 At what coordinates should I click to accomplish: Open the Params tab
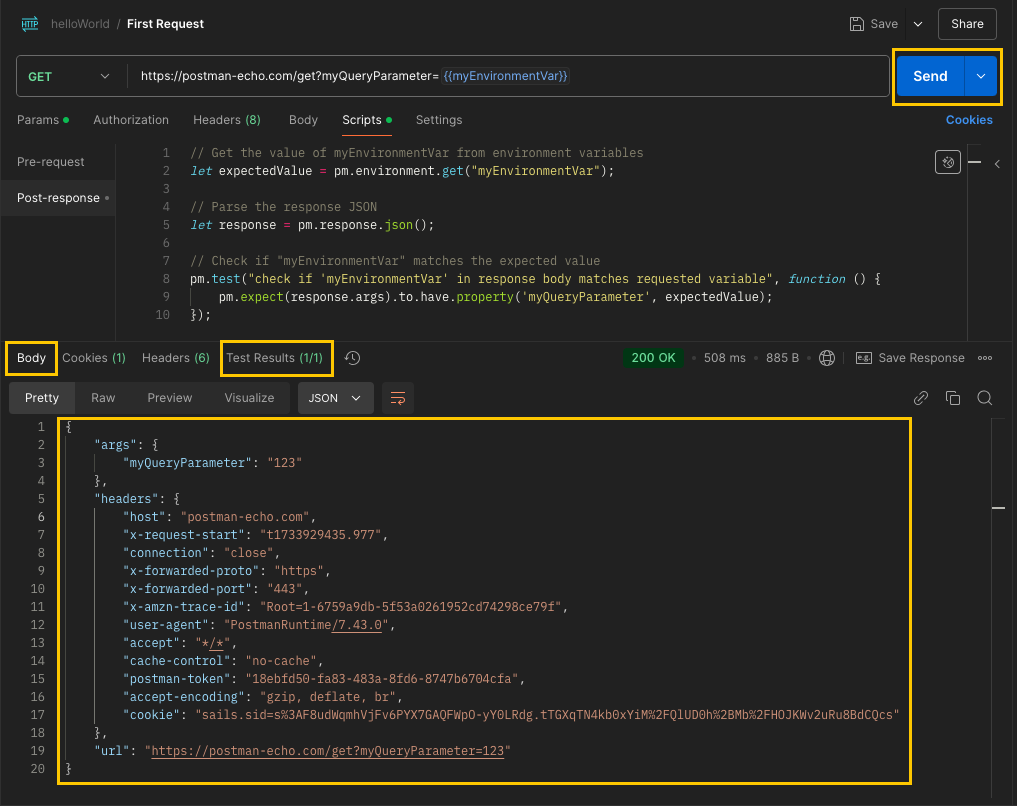click(43, 120)
